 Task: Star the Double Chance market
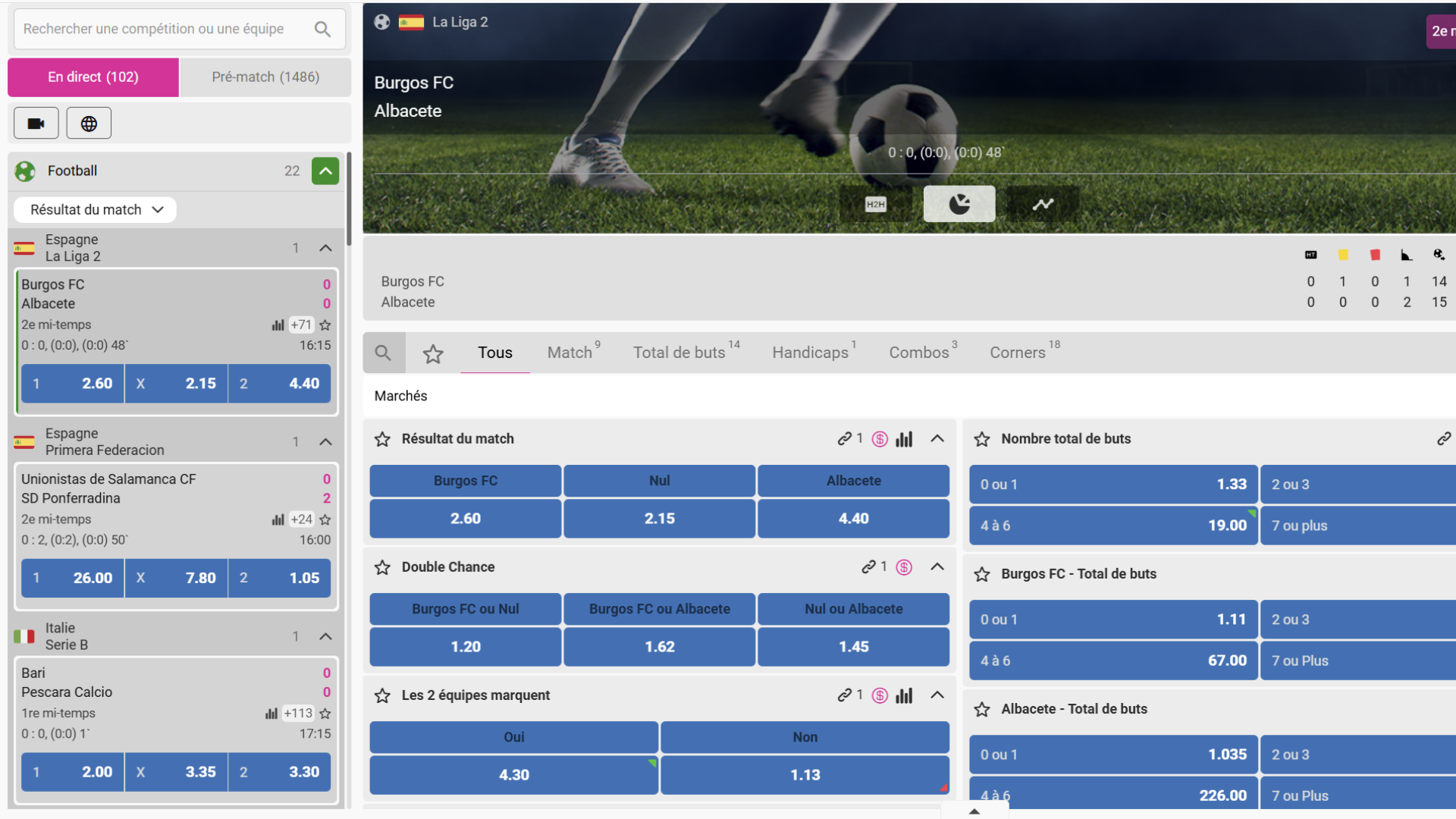382,567
